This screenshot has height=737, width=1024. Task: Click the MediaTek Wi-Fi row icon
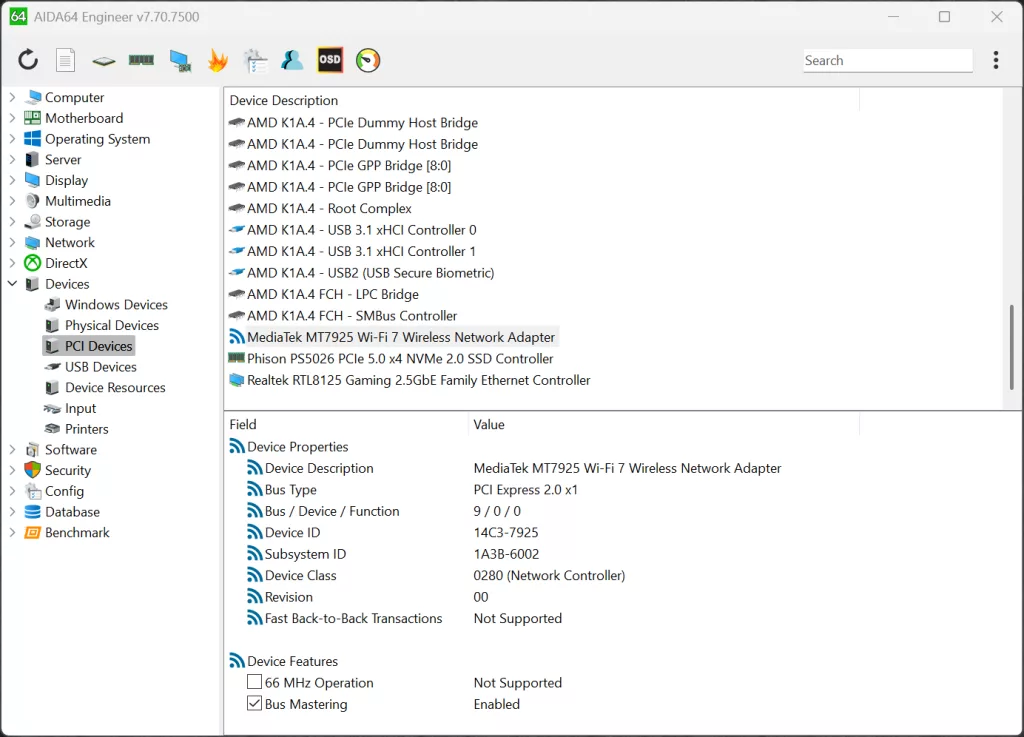[236, 337]
